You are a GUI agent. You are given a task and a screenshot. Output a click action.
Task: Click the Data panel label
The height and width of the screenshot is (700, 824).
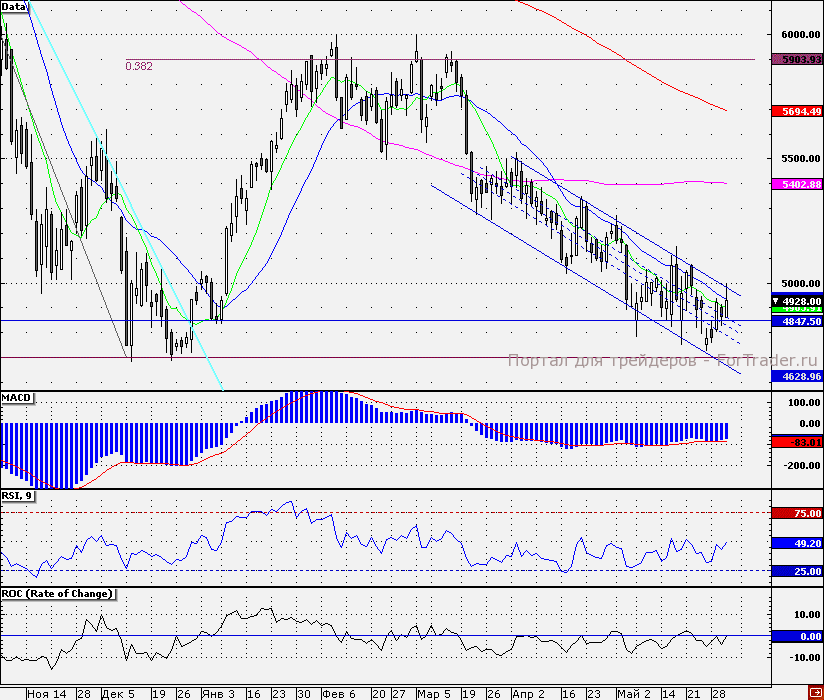pos(13,7)
